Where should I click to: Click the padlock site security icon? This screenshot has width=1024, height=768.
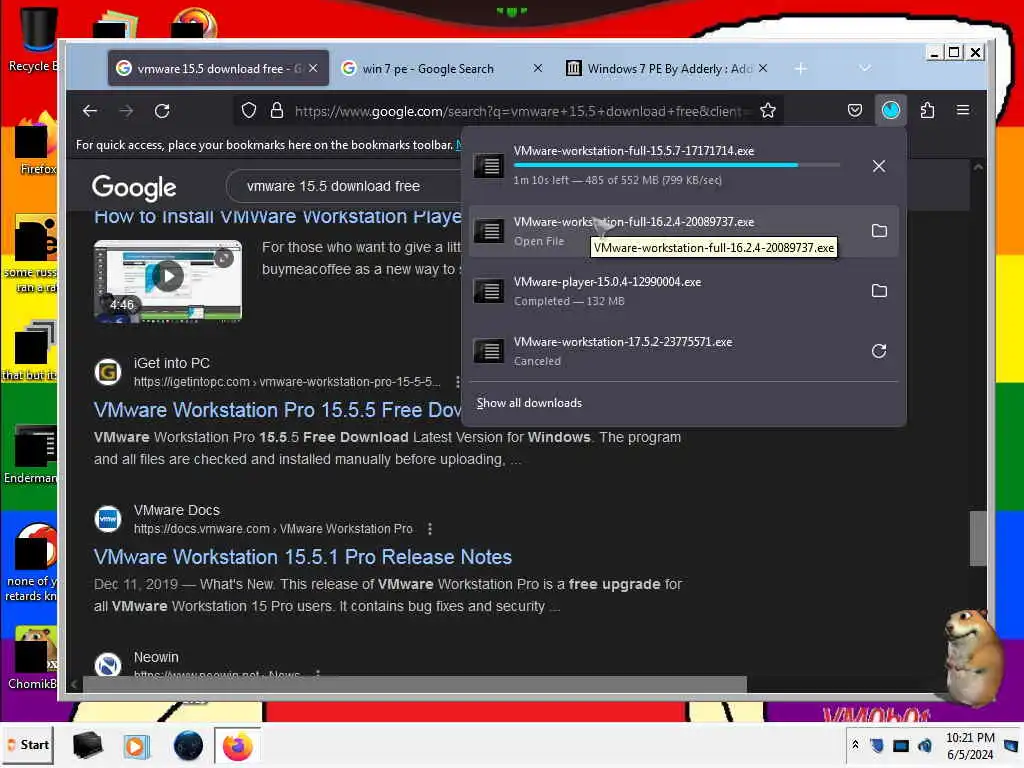(x=277, y=110)
